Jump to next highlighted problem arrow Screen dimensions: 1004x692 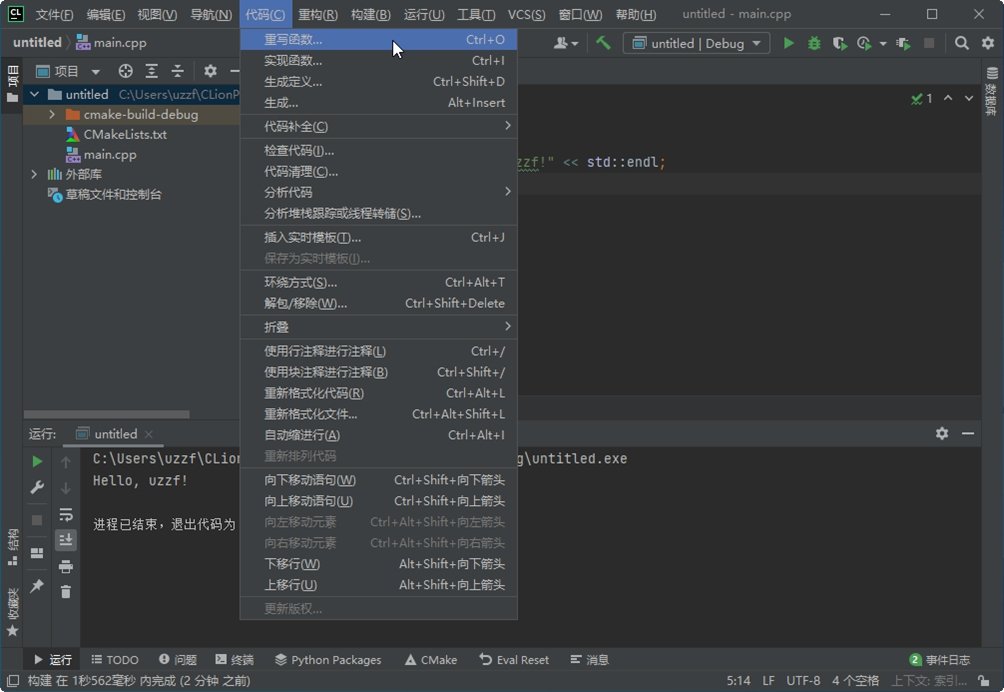coord(969,98)
